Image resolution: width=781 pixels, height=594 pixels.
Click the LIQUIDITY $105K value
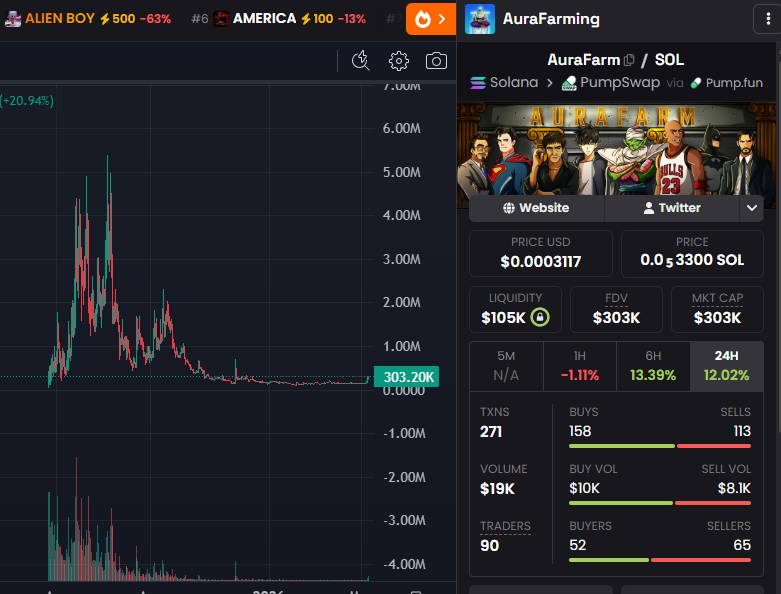(503, 318)
